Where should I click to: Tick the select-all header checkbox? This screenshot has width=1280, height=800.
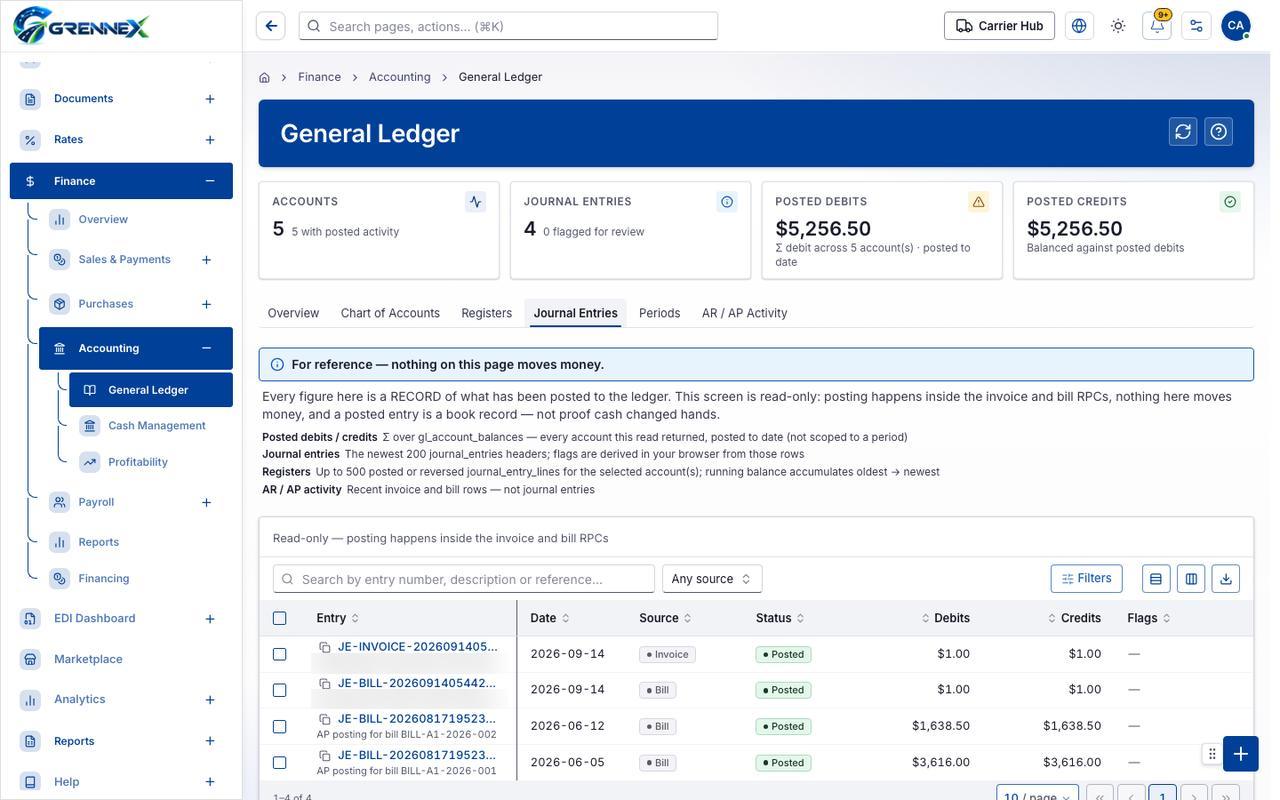click(279, 618)
